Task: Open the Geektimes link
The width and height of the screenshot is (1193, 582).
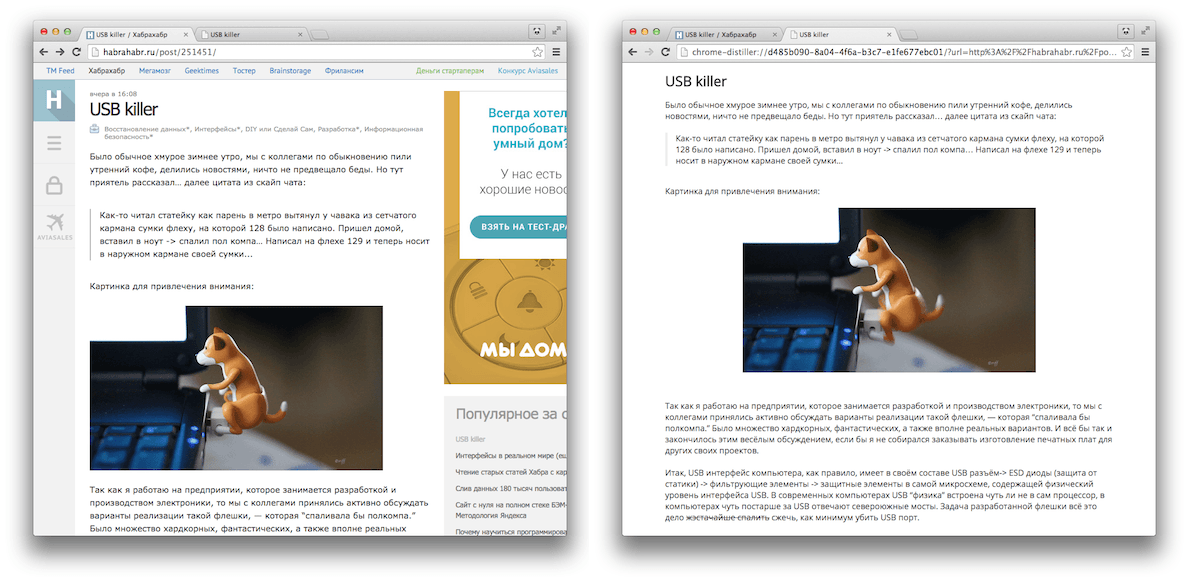Action: point(202,71)
